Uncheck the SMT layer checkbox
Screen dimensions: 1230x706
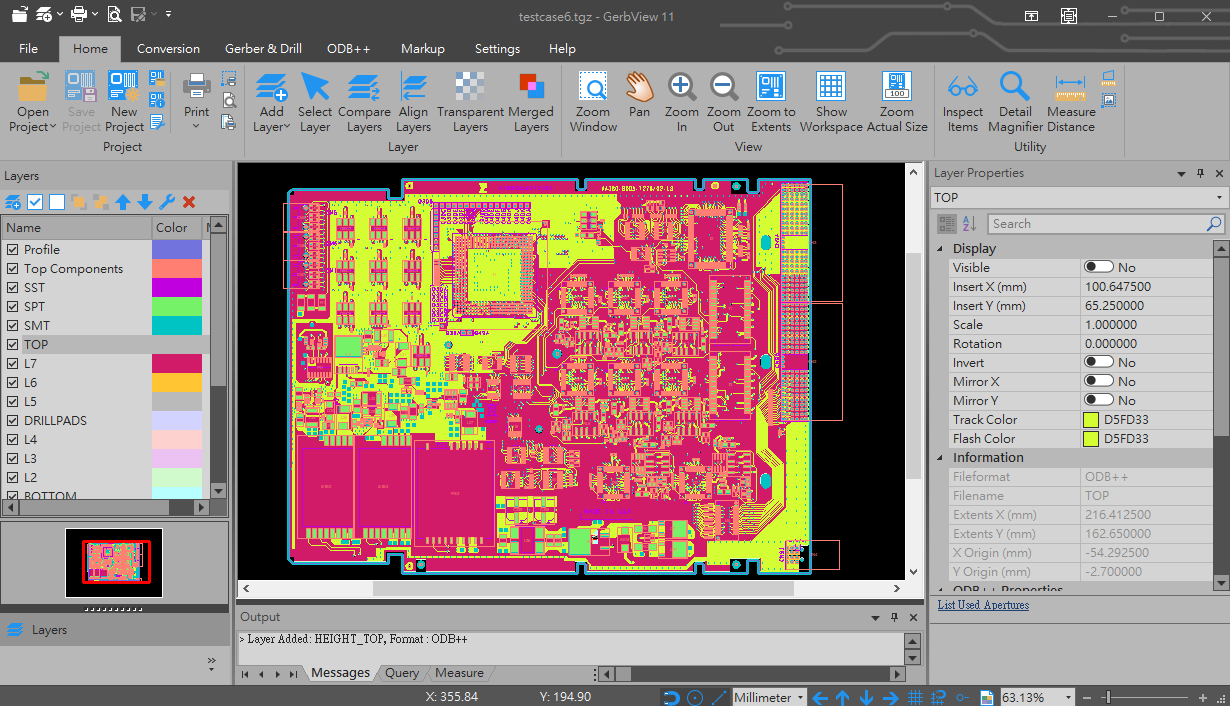13,326
